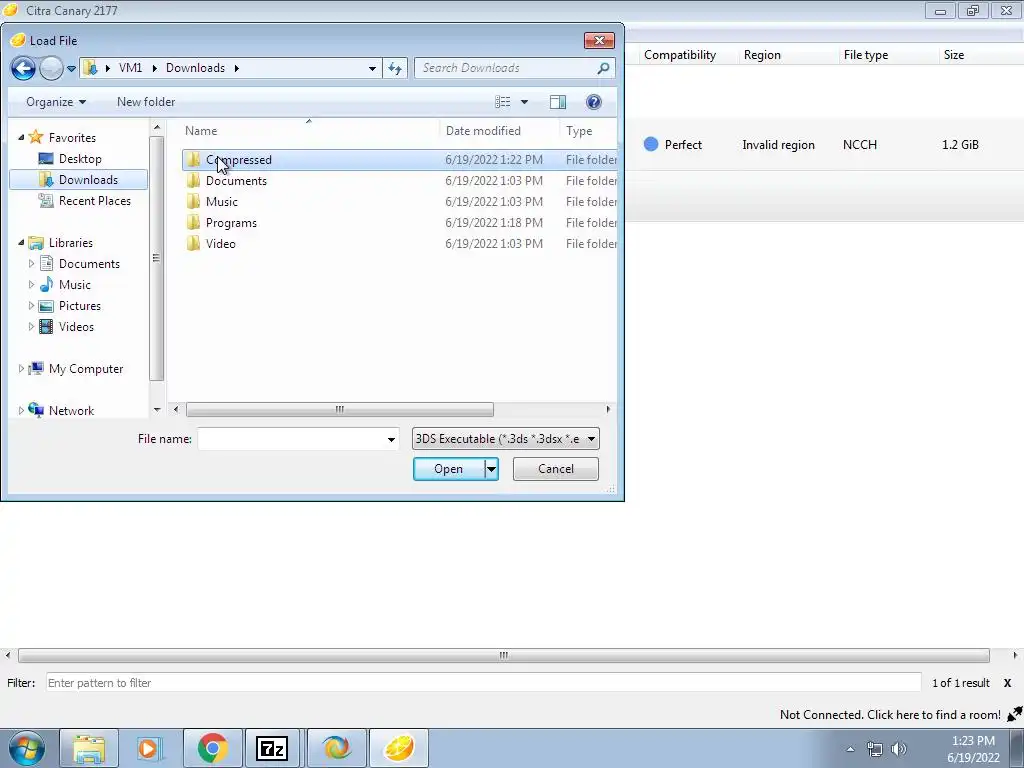The image size is (1024, 768).
Task: Open the Organize menu
Action: [56, 102]
